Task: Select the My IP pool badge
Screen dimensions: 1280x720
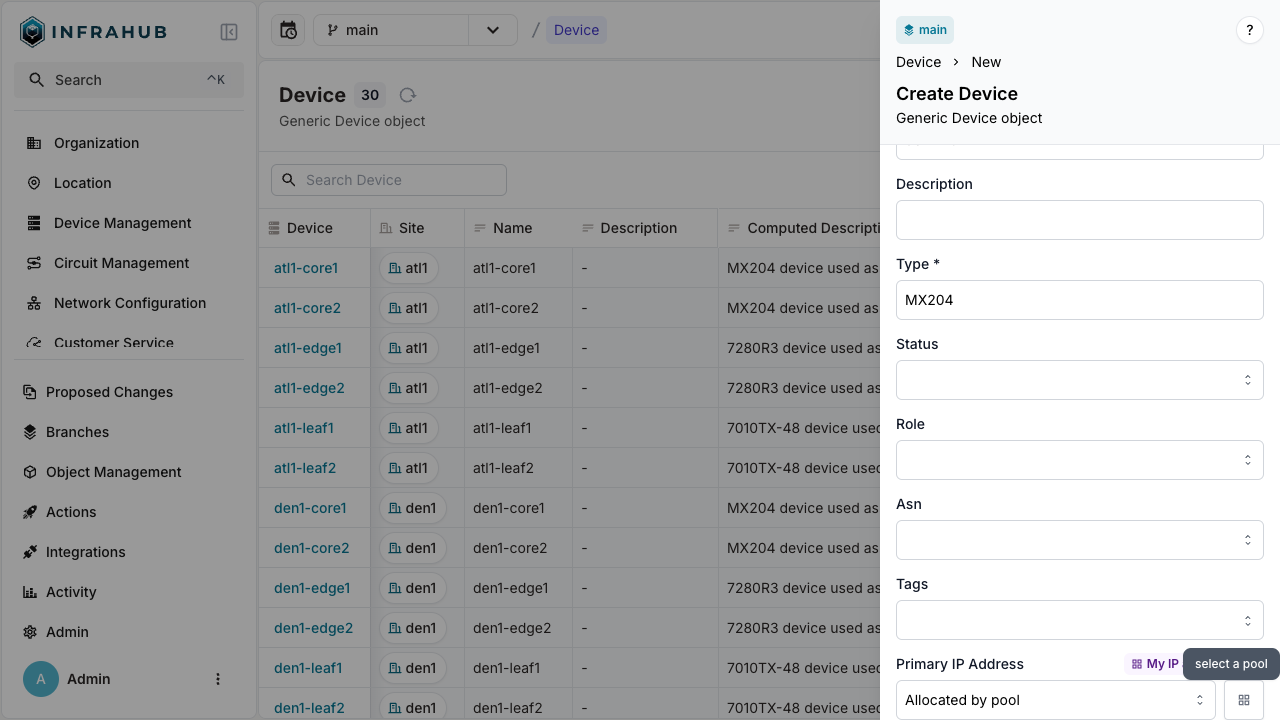Action: [x=1156, y=664]
